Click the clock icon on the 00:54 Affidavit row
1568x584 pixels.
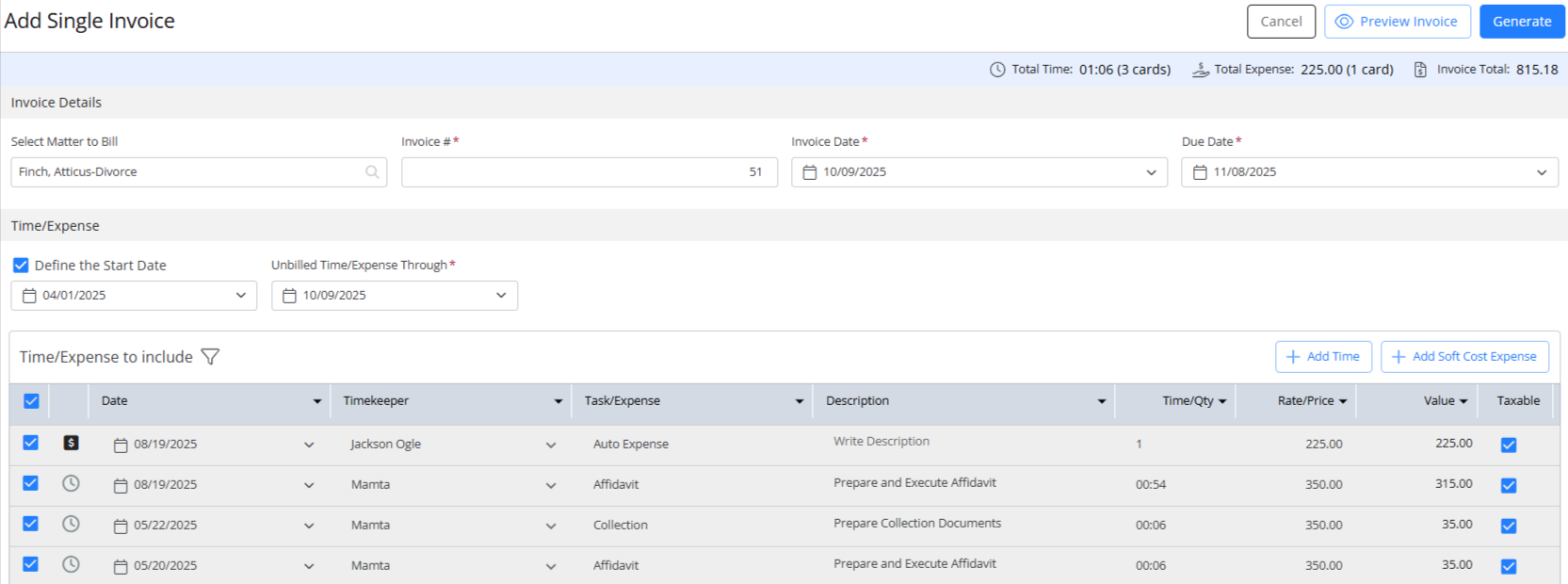point(71,483)
